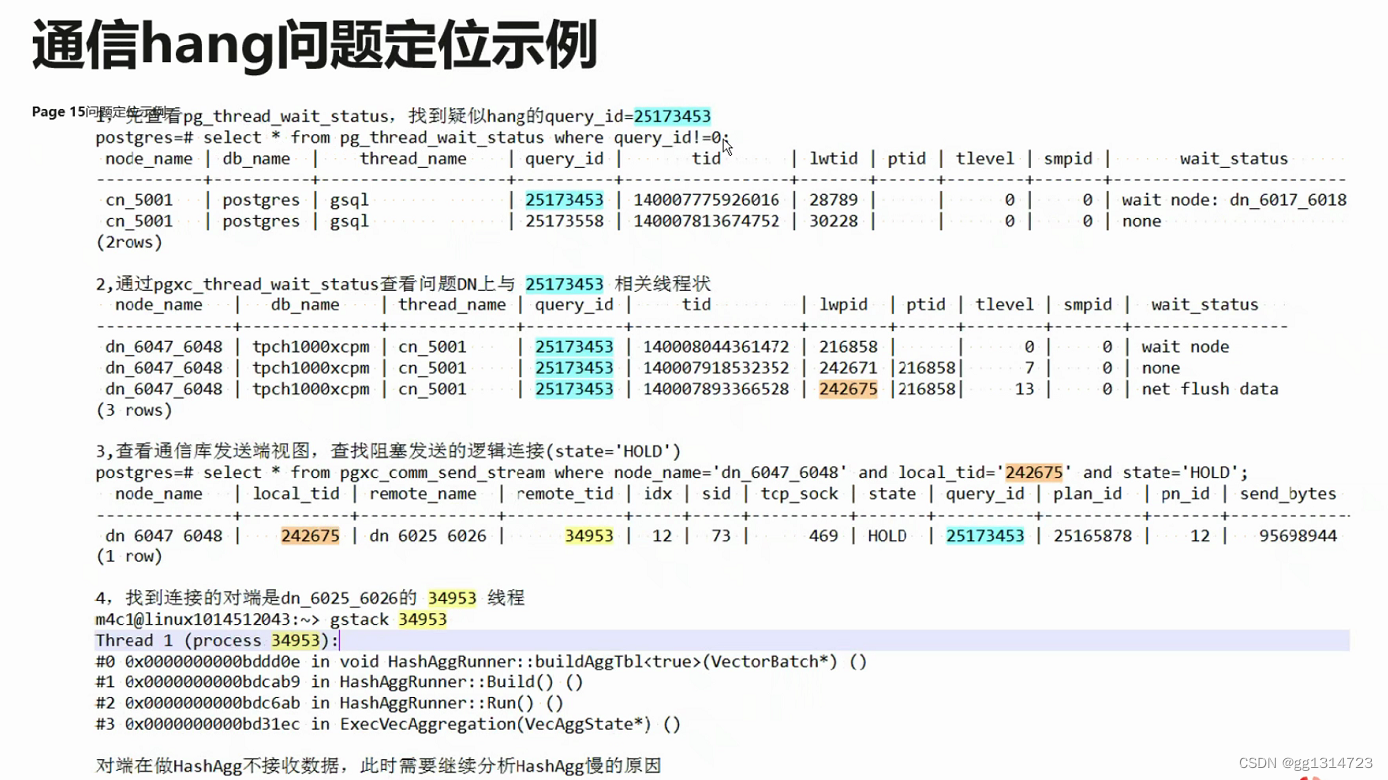Image resolution: width=1388 pixels, height=780 pixels.
Task: Click the (1 row) result count
Action: pyautogui.click(x=129, y=557)
